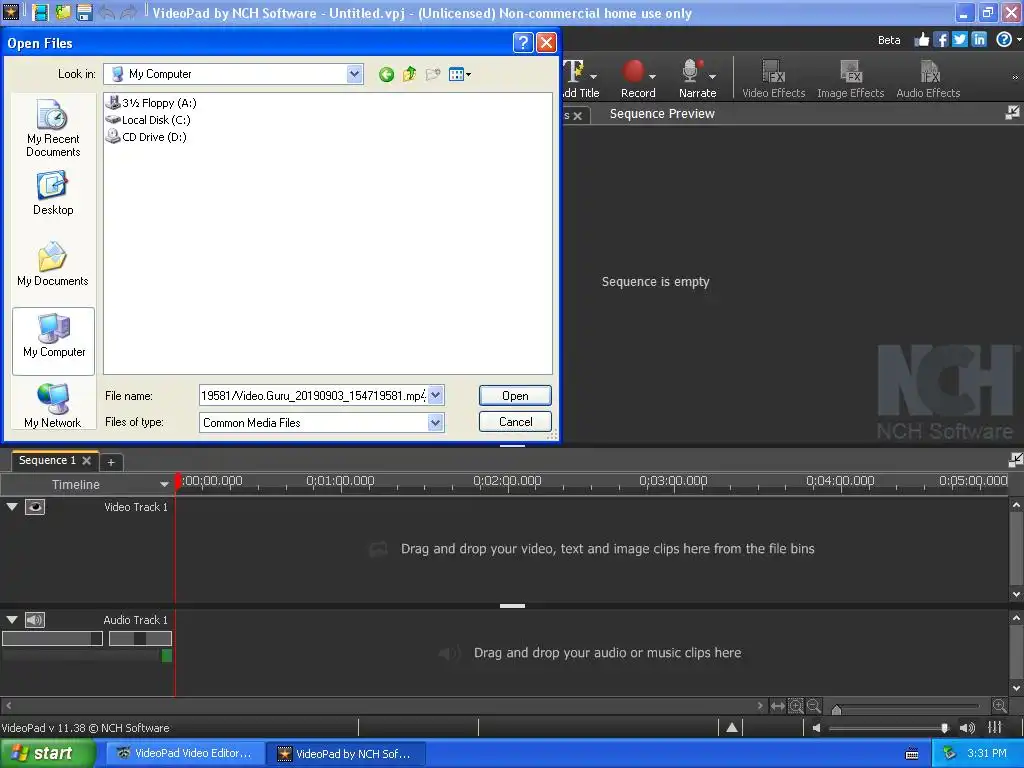Click the 3:31 PM system clock

point(987,753)
